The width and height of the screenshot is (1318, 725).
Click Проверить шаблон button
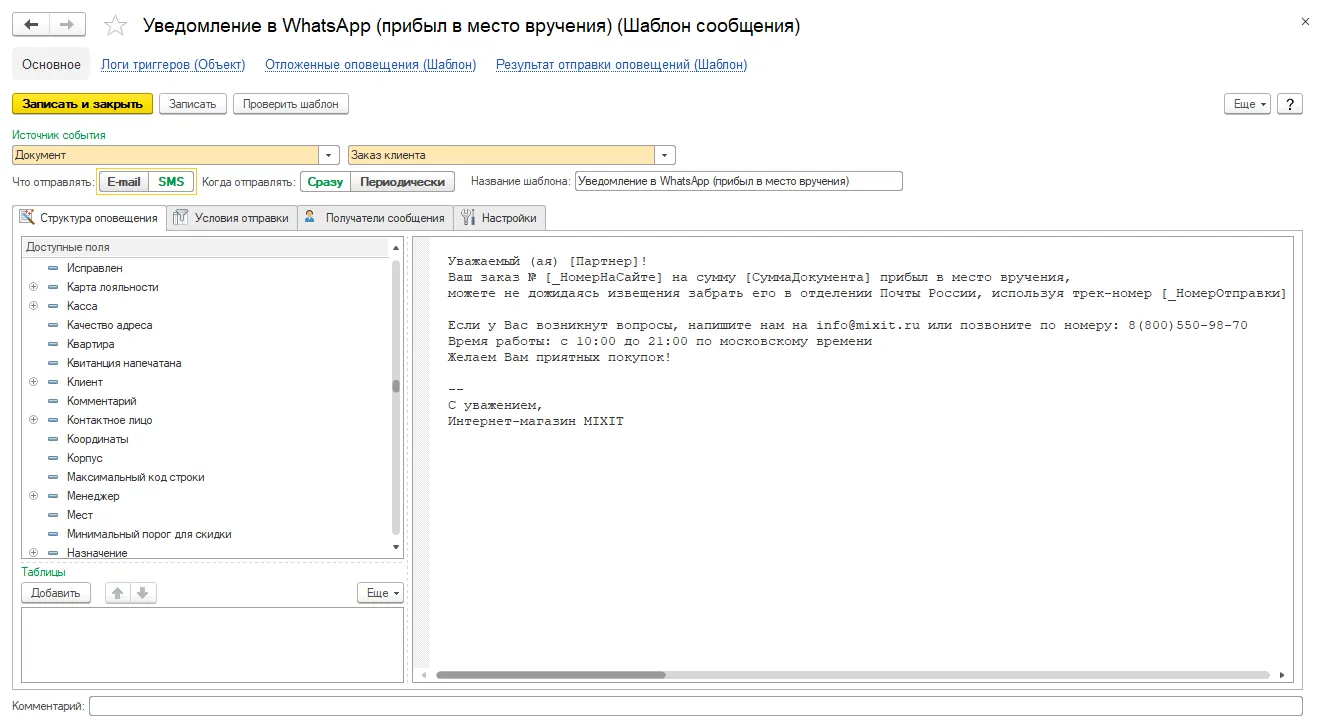tap(291, 104)
